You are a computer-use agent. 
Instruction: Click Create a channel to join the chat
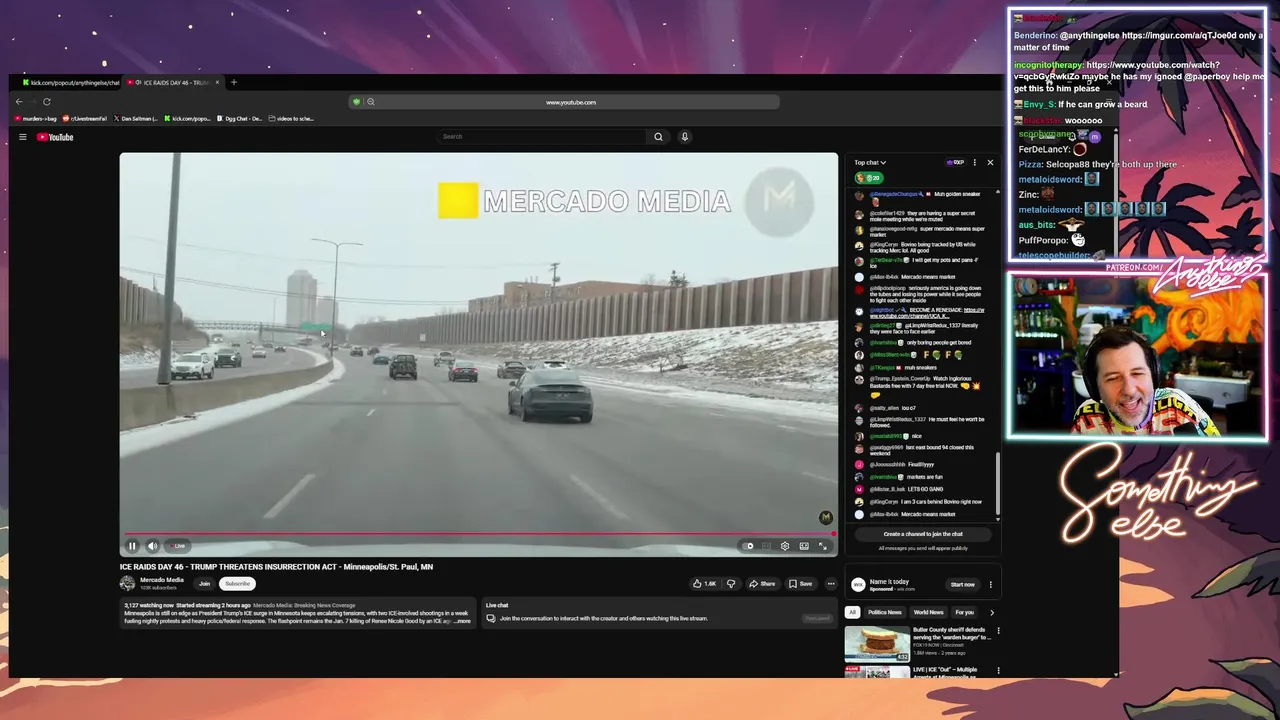(923, 534)
